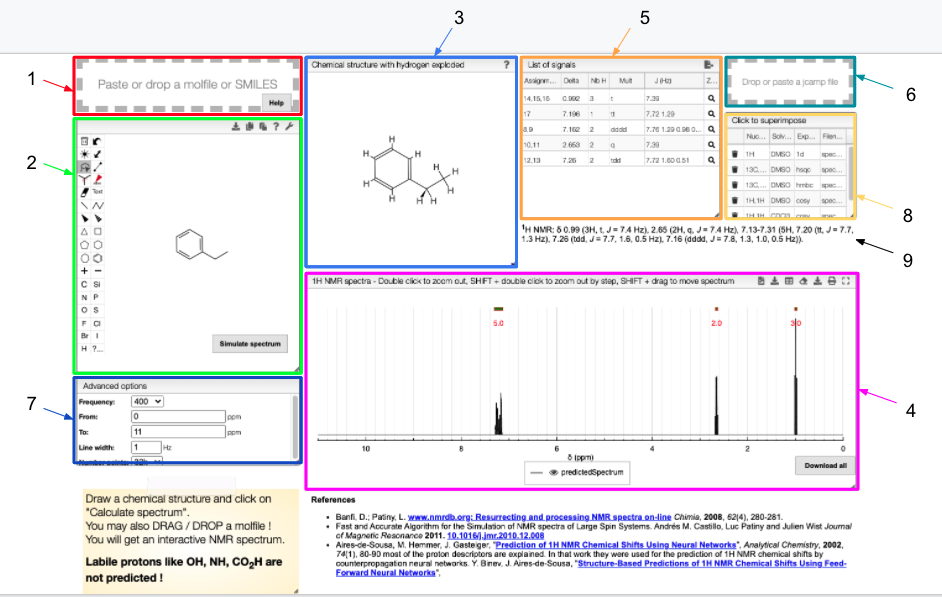Click the export icon in List of signals header
942x597 pixels.
(709, 65)
